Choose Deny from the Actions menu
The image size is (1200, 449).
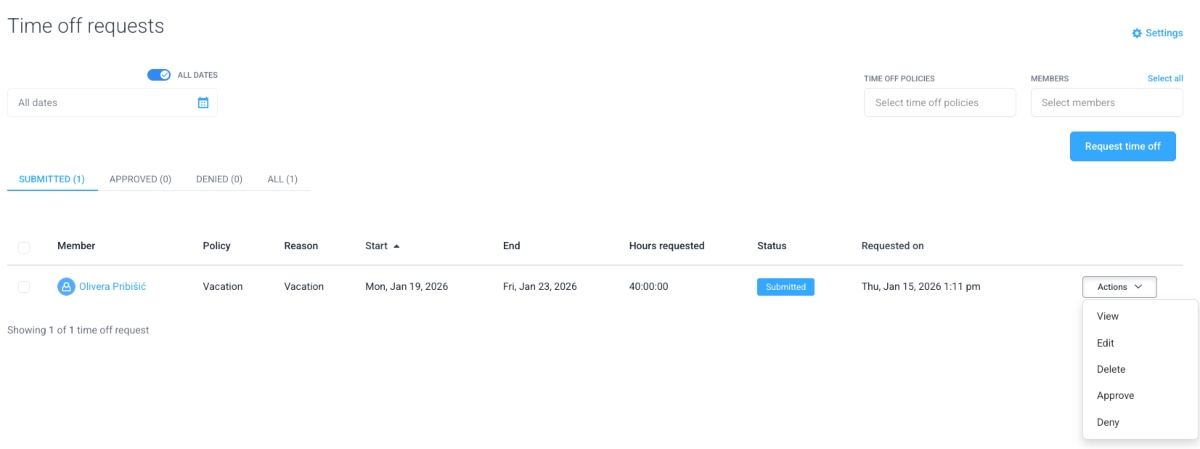coord(1108,422)
